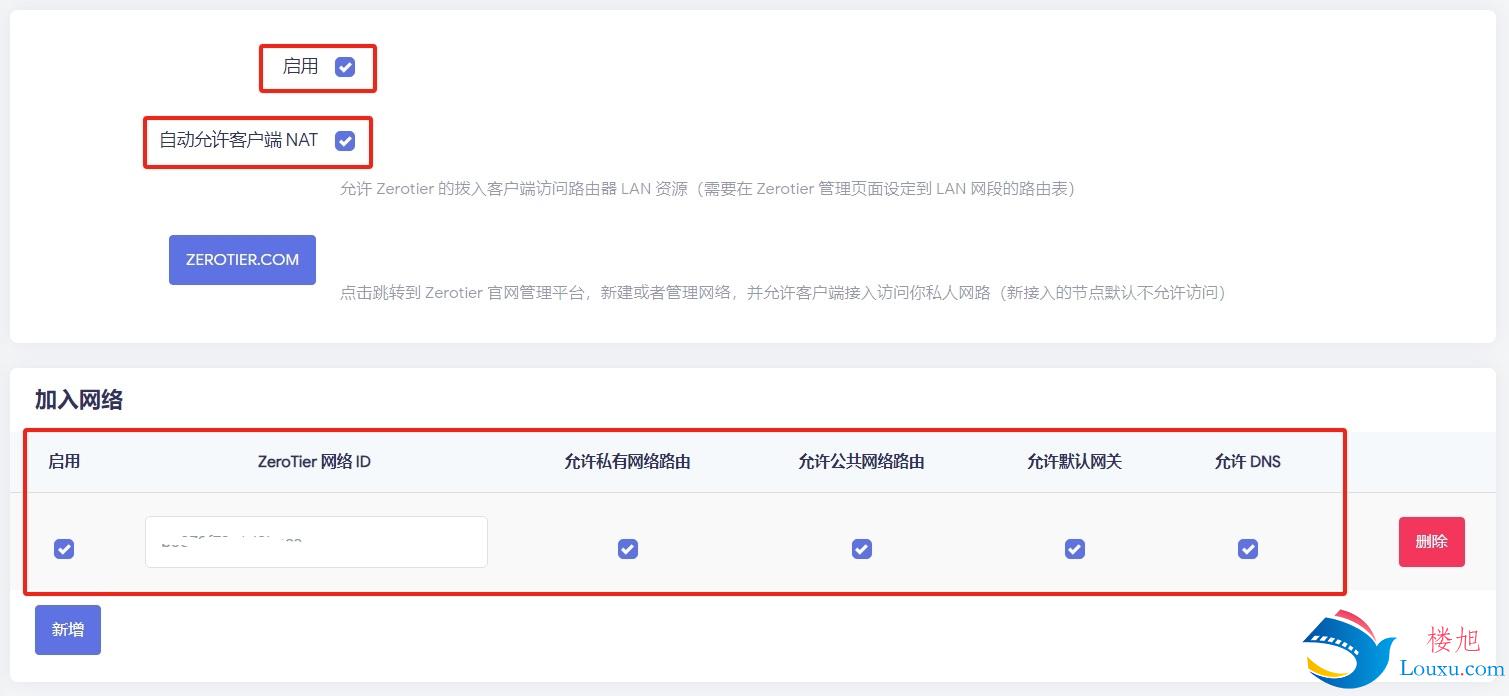Click the 允许公共网络路由 column header
Viewport: 1509px width, 696px height.
pos(861,462)
